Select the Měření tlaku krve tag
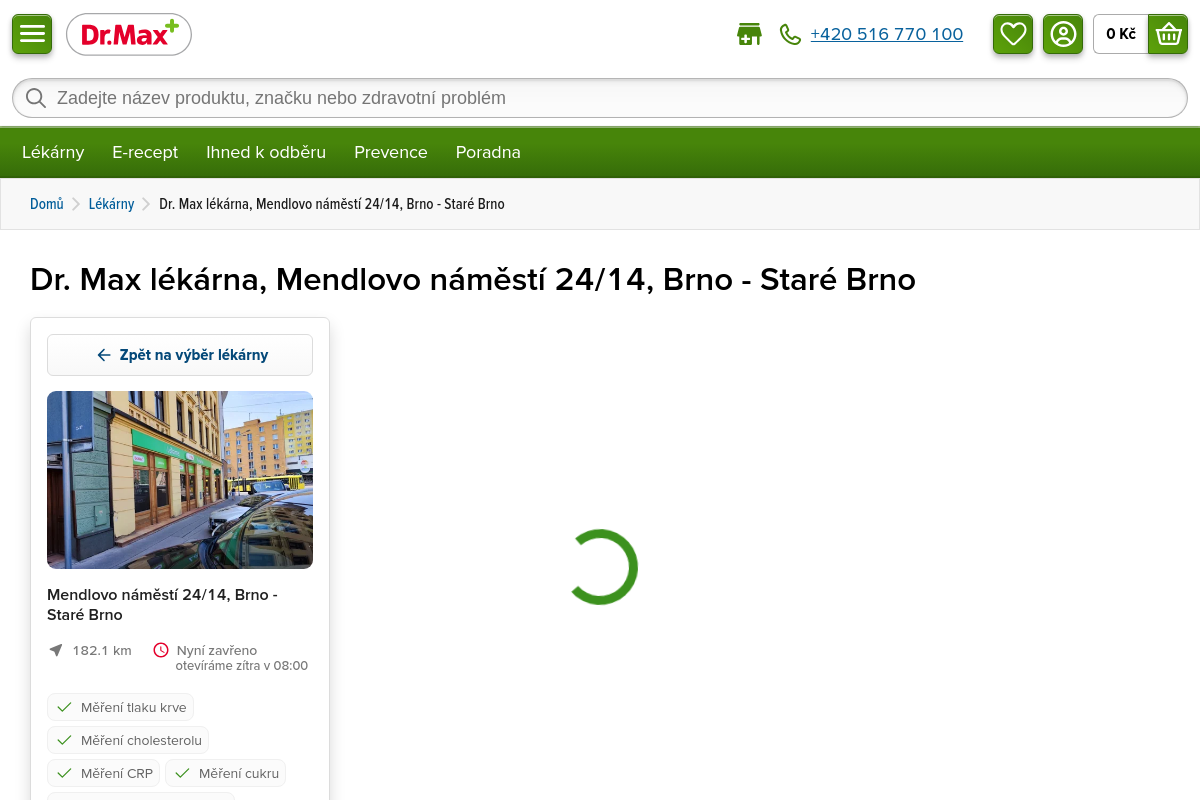 tap(121, 707)
